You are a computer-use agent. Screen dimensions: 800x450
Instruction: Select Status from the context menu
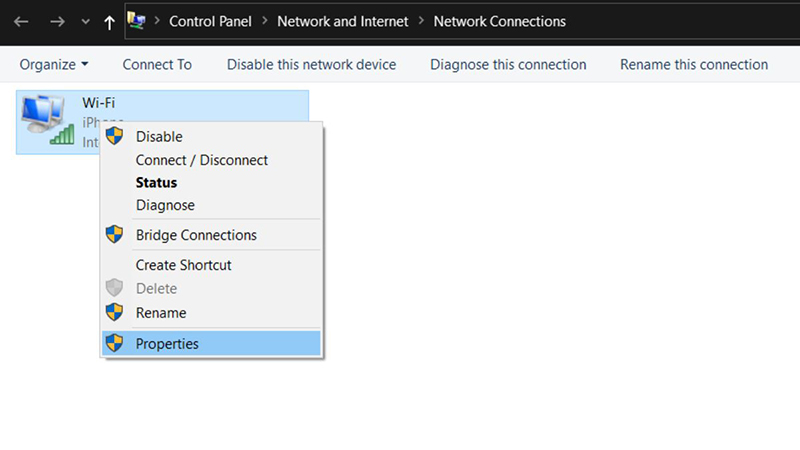point(156,183)
